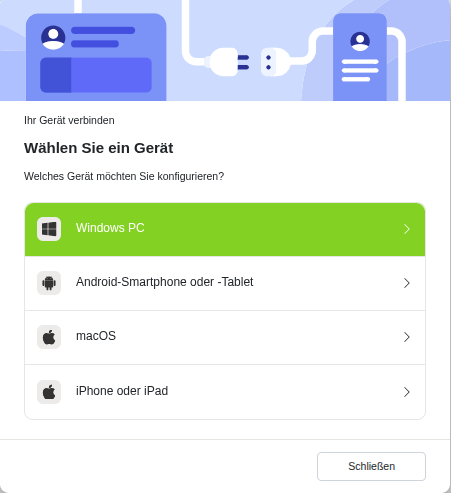Expand the macOS row chevron

click(x=406, y=337)
